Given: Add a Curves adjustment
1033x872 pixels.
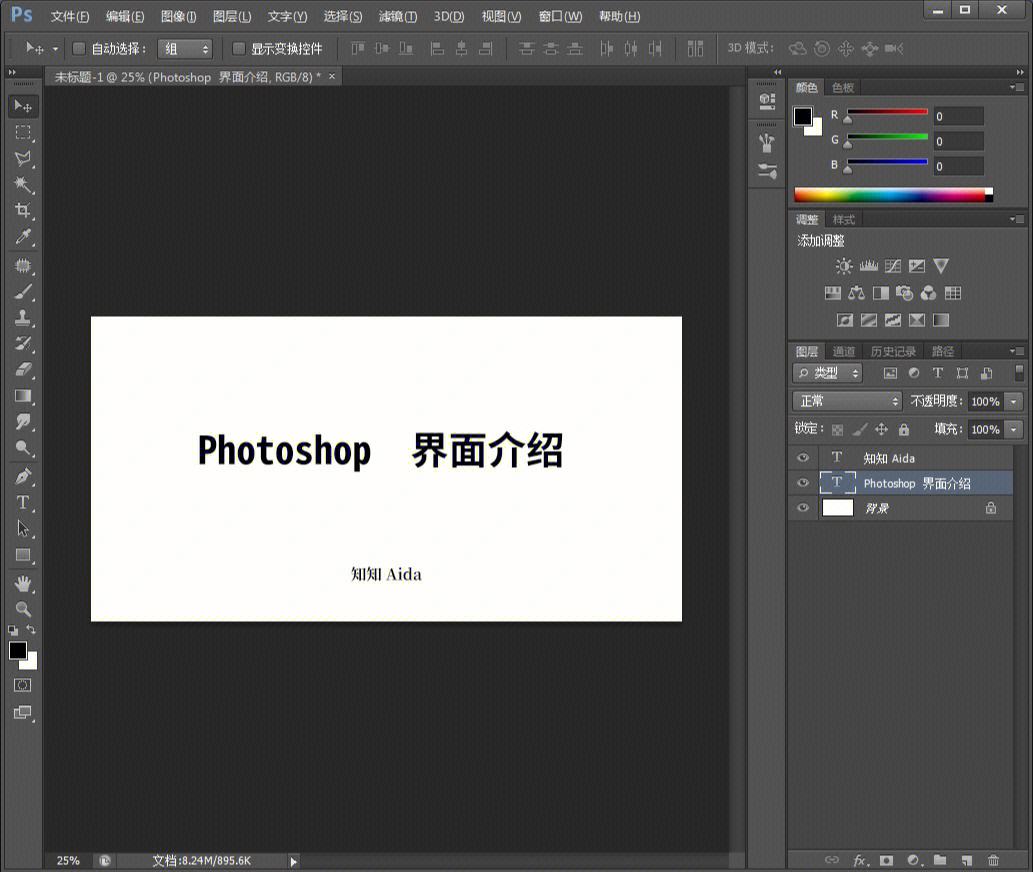Looking at the screenshot, I should [x=893, y=266].
